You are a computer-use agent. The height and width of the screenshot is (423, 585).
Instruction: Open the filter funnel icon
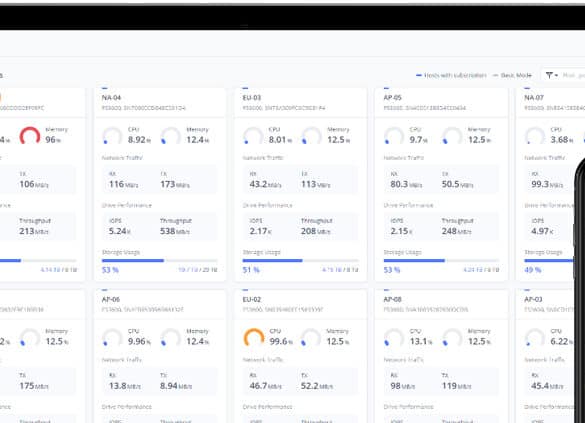[549, 75]
